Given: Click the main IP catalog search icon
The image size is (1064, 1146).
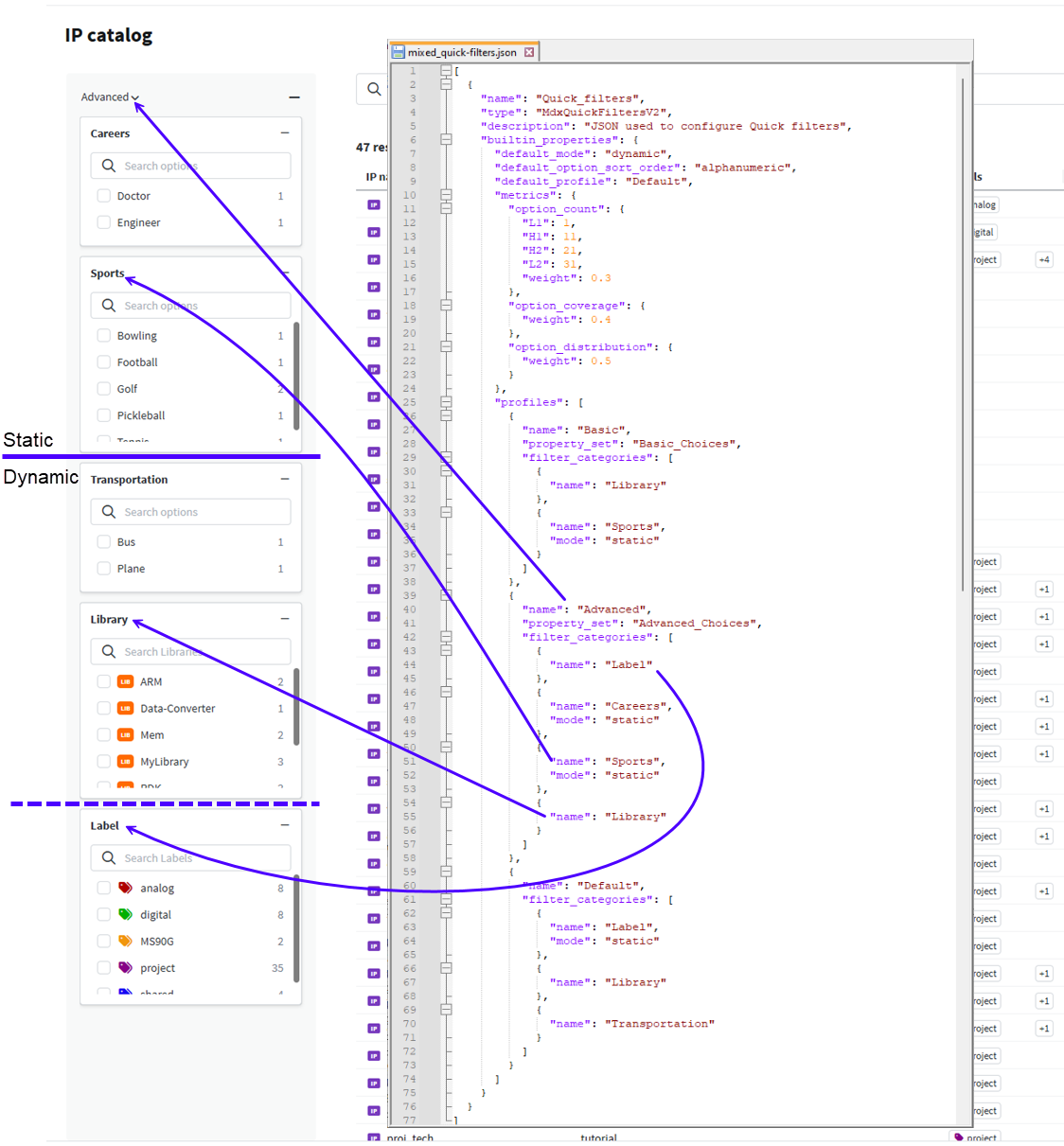Looking at the screenshot, I should point(374,89).
